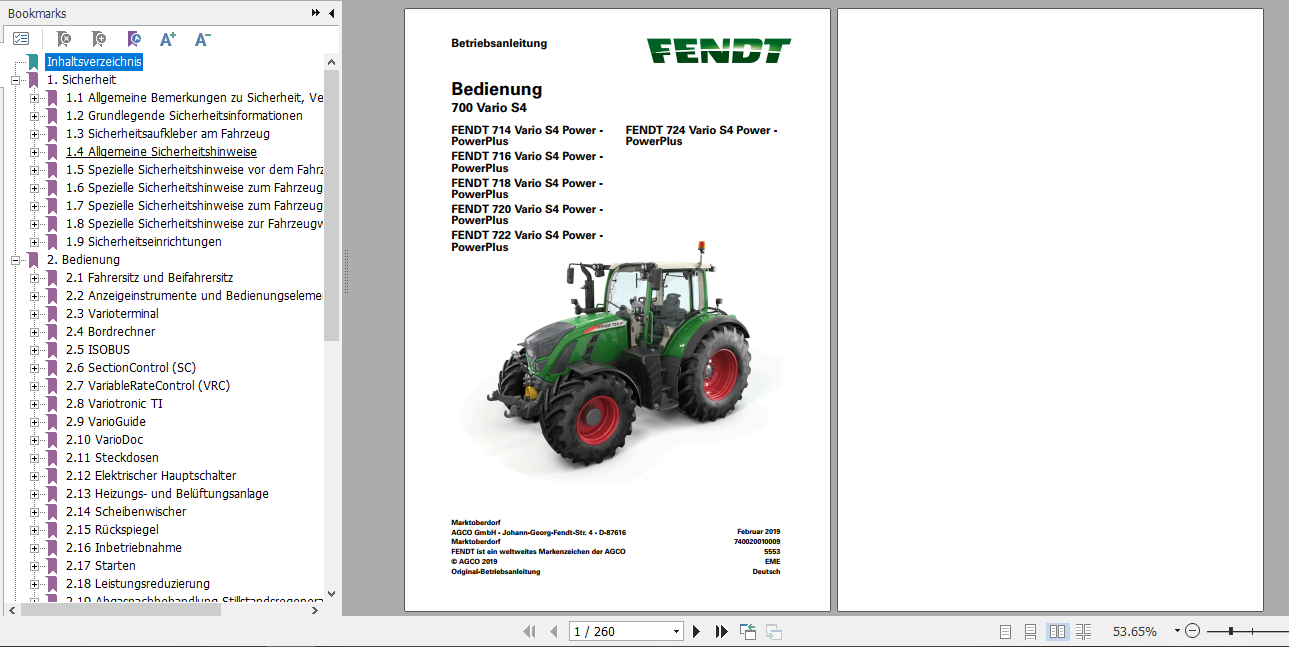Open bookmark 2.17 Starten
Viewport: 1289px width, 647px height.
coord(101,566)
